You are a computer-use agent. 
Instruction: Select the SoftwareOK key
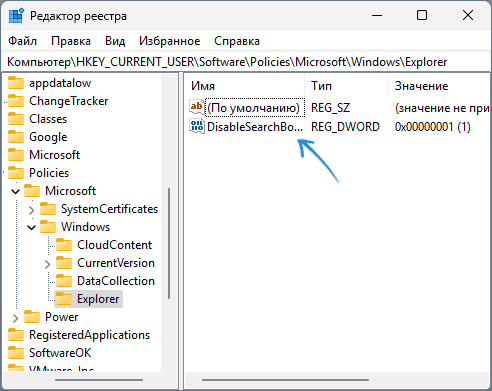click(x=60, y=353)
